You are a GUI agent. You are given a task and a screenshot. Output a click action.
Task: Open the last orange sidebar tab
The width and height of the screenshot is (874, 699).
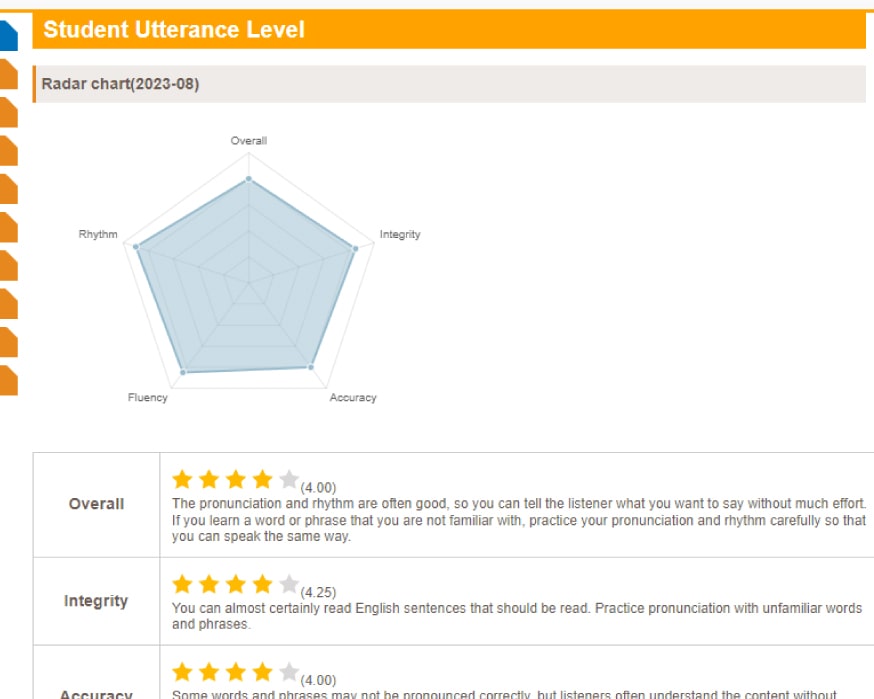click(x=8, y=381)
